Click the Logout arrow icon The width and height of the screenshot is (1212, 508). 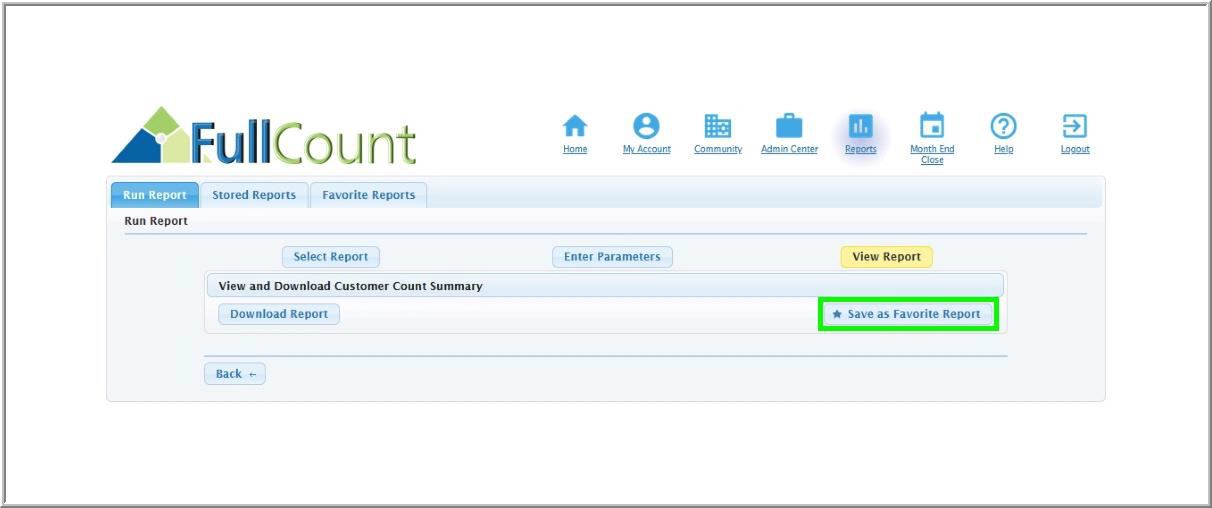point(1075,126)
